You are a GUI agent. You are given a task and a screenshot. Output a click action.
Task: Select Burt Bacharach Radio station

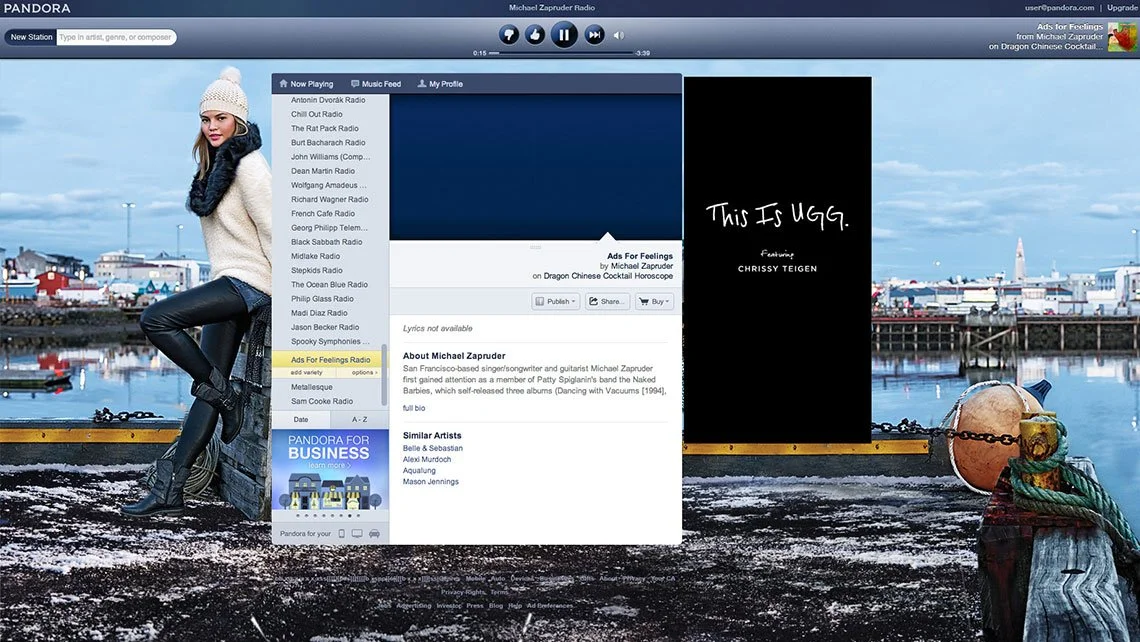point(328,143)
